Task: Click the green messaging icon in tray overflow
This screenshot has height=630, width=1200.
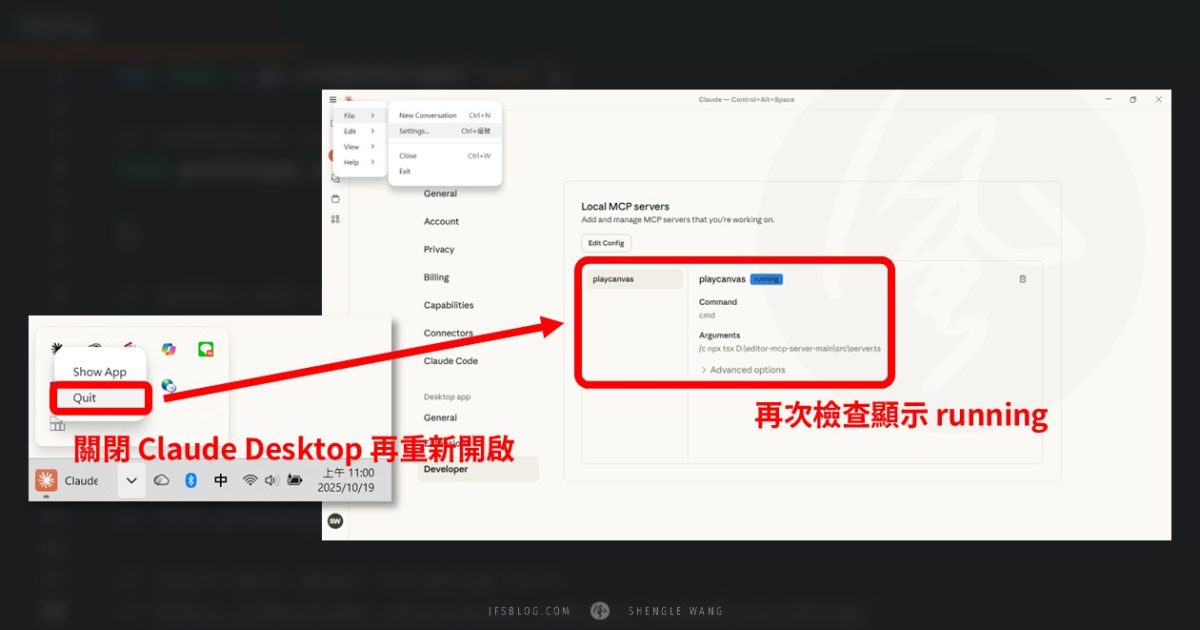Action: click(204, 349)
